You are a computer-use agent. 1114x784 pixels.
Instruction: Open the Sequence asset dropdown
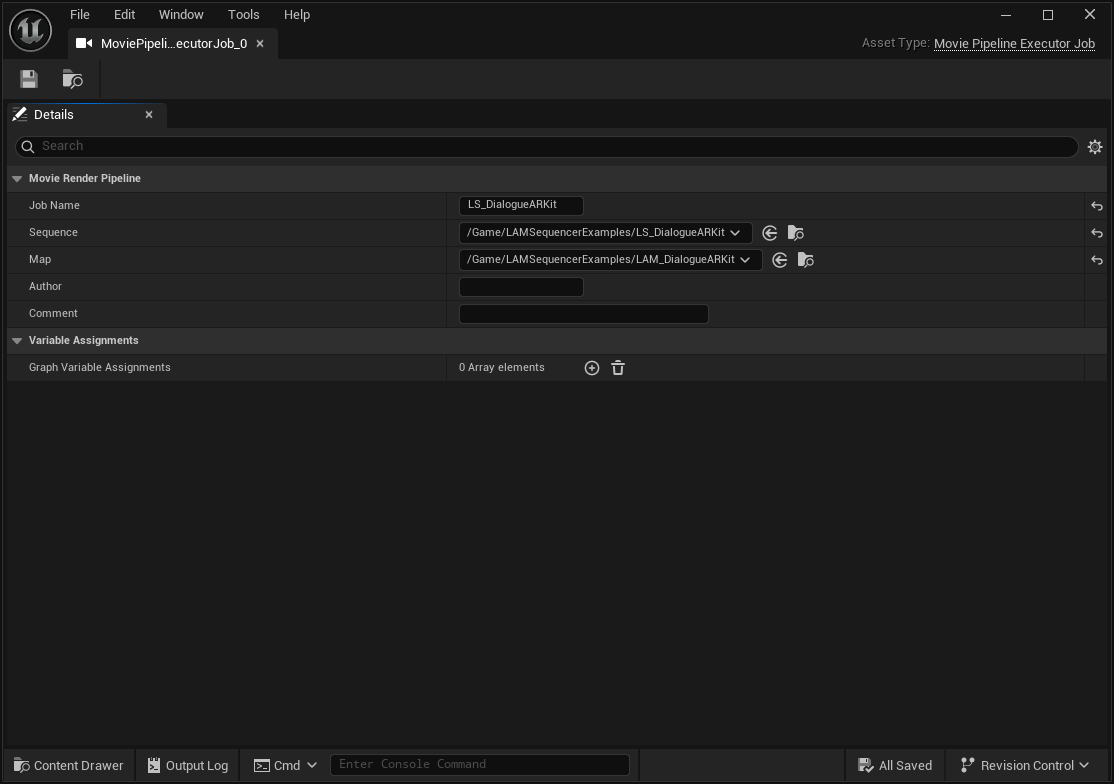click(x=605, y=233)
